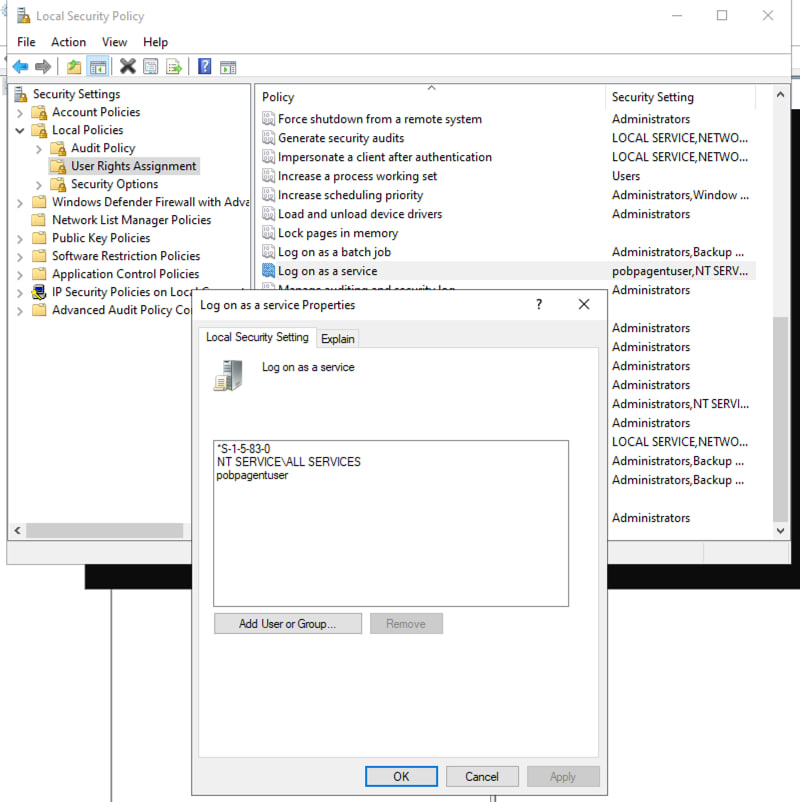The height and width of the screenshot is (802, 800).
Task: Click the tree pane scroll left arrow
Action: click(17, 530)
